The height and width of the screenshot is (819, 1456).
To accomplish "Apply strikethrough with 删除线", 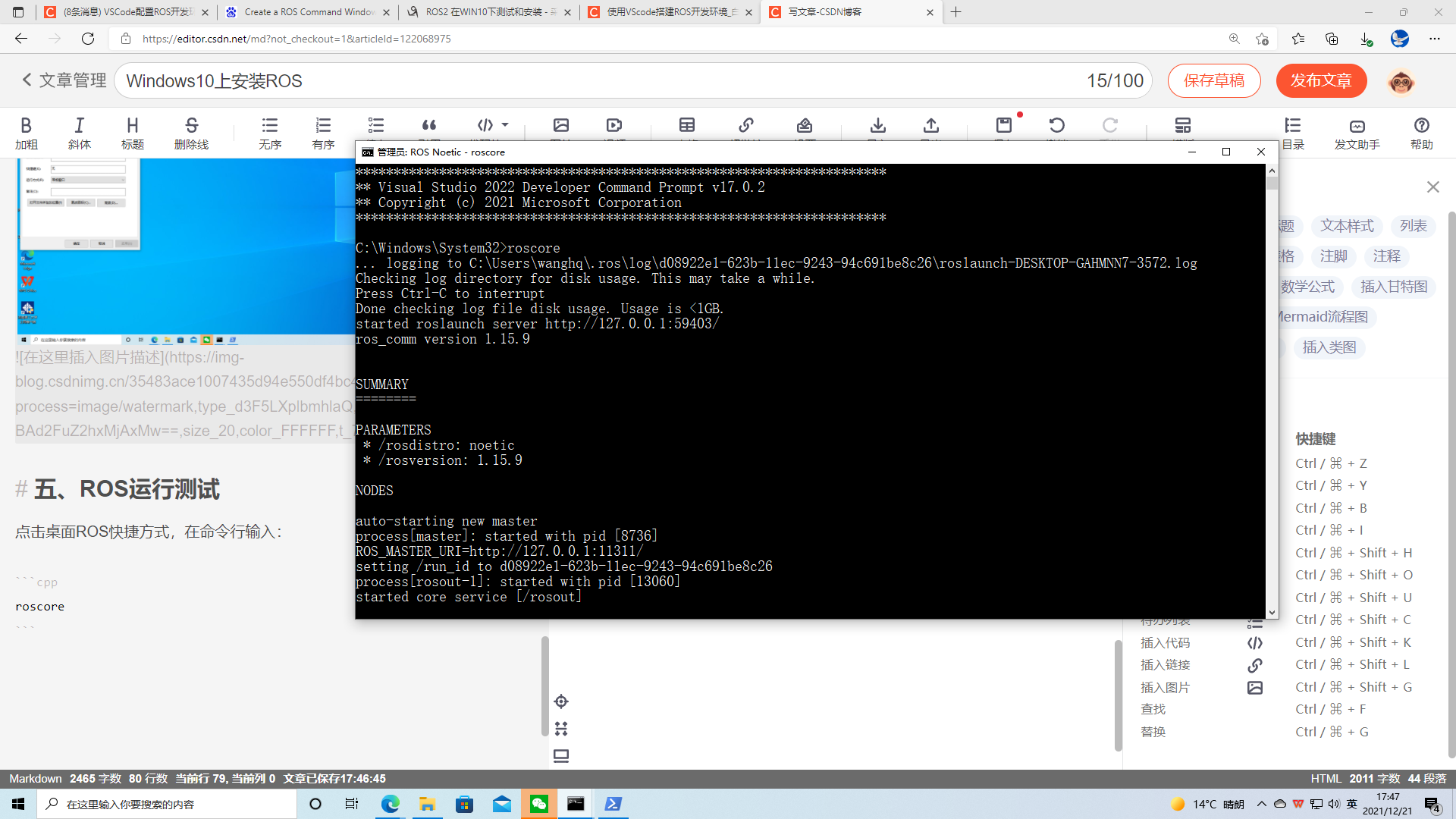I will tap(191, 131).
